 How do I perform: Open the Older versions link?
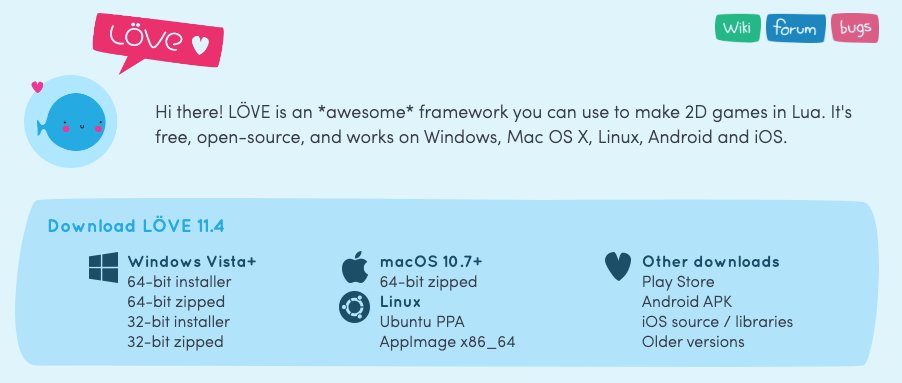693,342
